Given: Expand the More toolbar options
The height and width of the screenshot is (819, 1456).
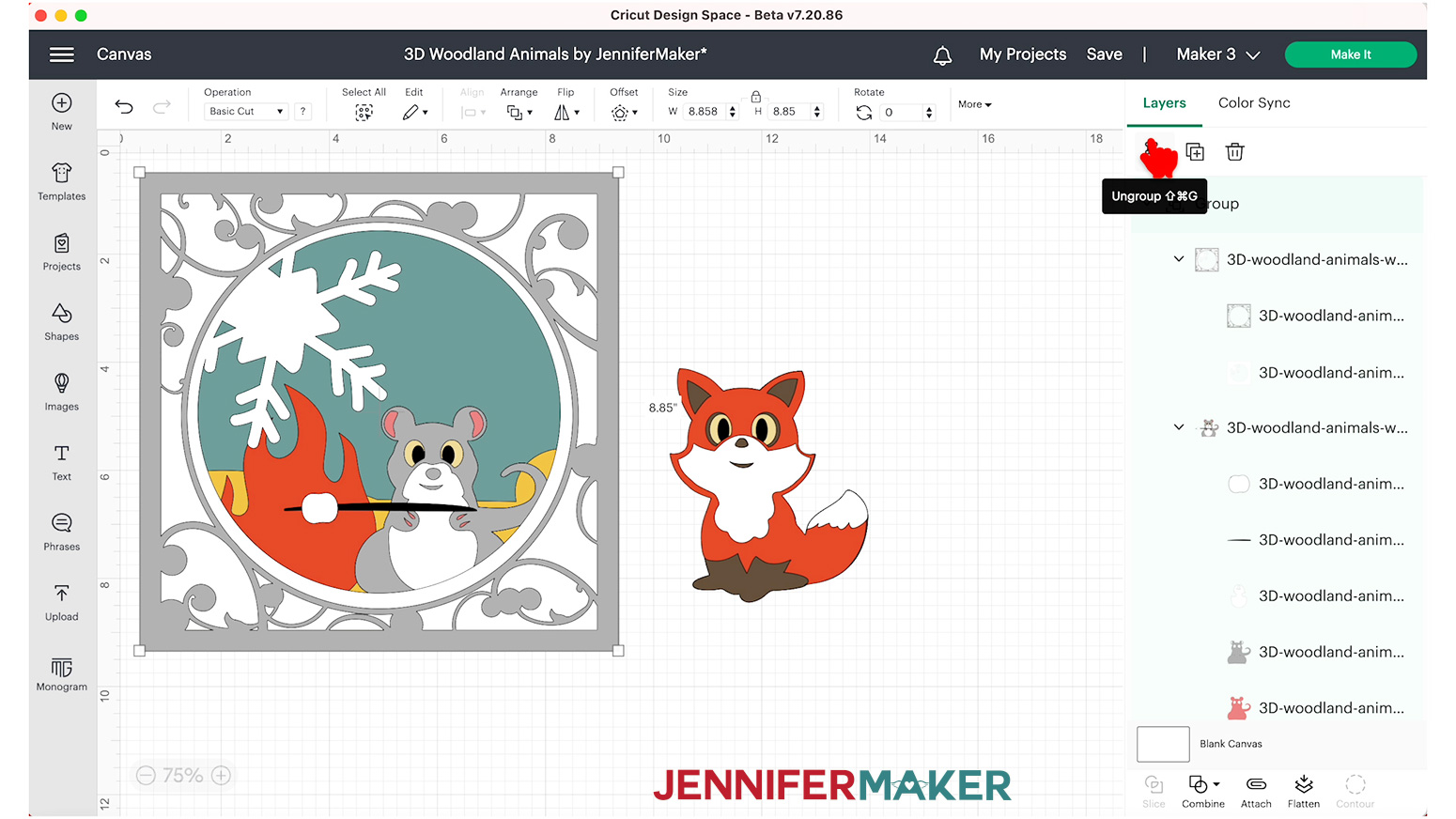Looking at the screenshot, I should tap(975, 104).
